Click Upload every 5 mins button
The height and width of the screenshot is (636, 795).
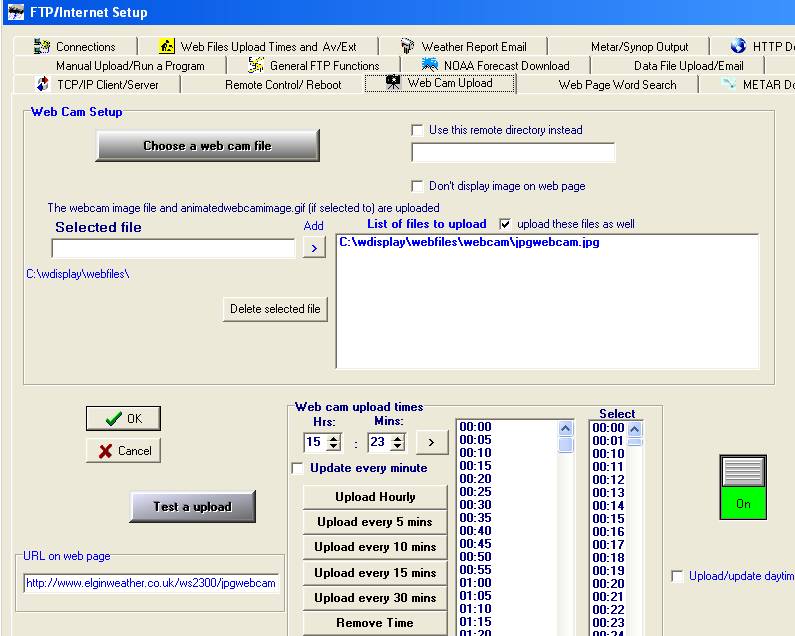pyautogui.click(x=375, y=522)
